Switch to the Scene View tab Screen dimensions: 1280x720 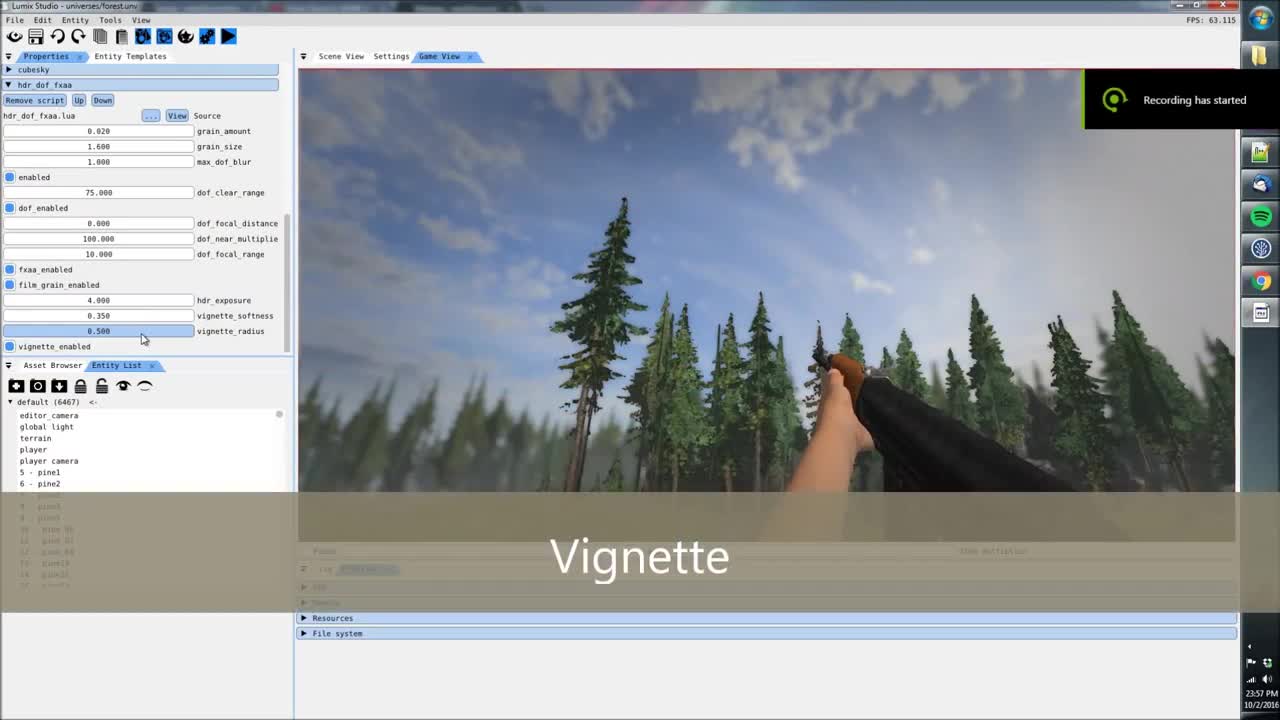click(x=341, y=56)
